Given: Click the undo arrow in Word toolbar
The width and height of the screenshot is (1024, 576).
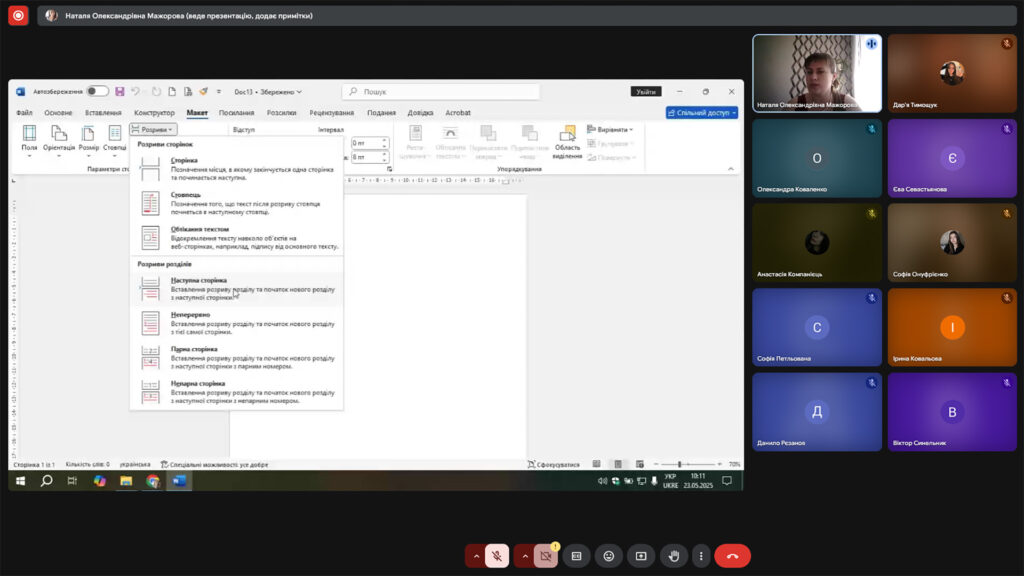Looking at the screenshot, I should click(x=135, y=91).
